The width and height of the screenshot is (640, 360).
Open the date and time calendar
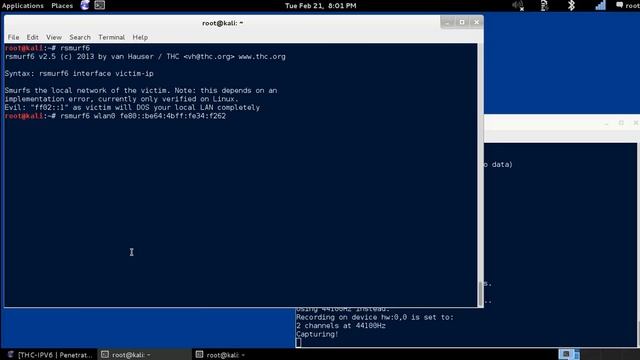coord(320,6)
